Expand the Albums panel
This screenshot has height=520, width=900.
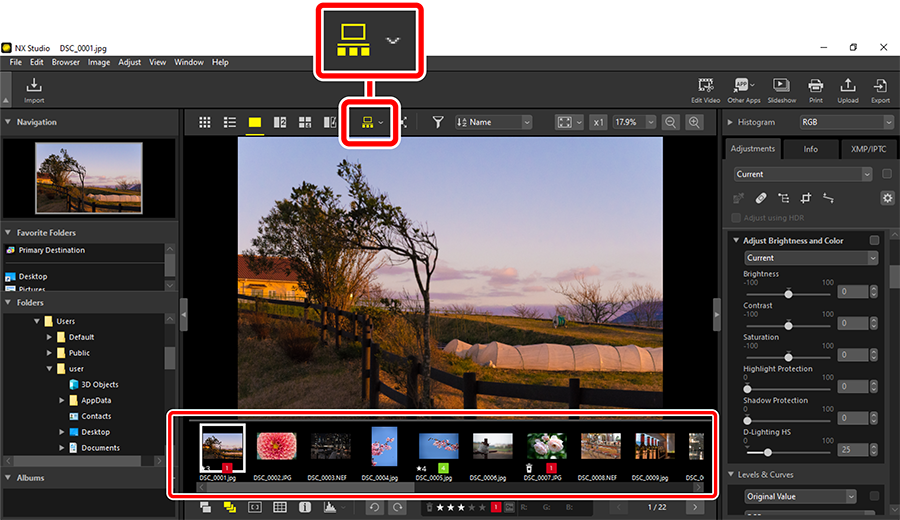click(8, 478)
